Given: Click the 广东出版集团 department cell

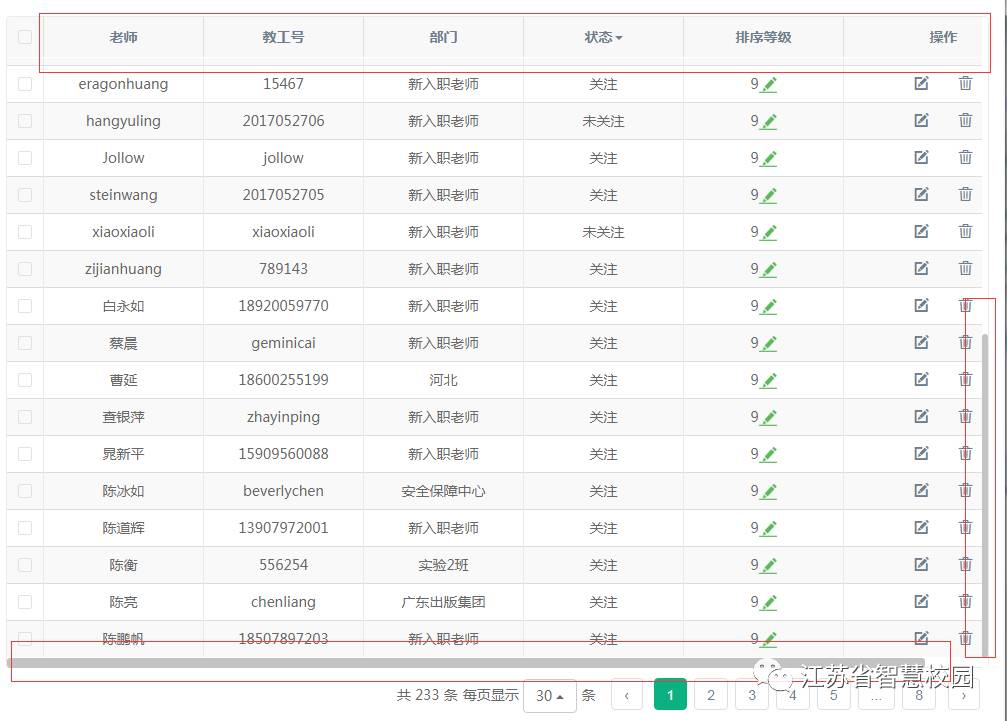Looking at the screenshot, I should point(443,602).
